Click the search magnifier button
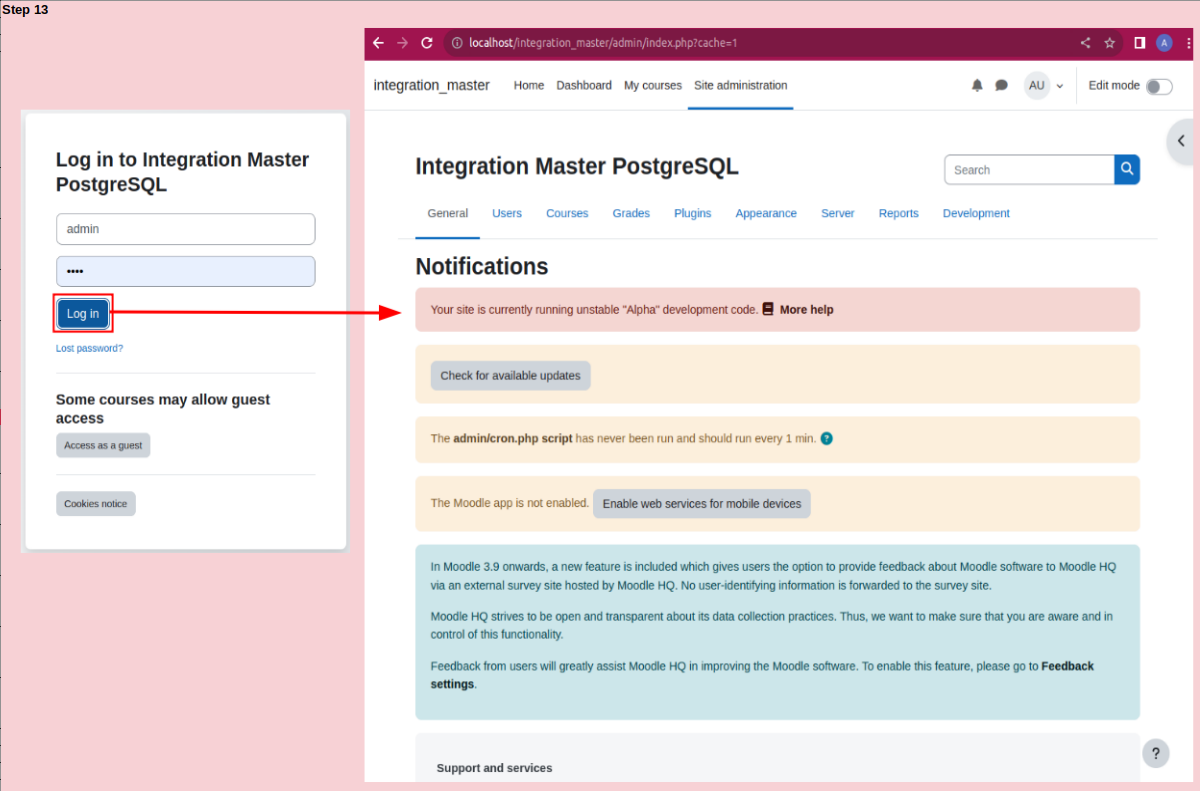This screenshot has width=1200, height=791. [x=1127, y=170]
